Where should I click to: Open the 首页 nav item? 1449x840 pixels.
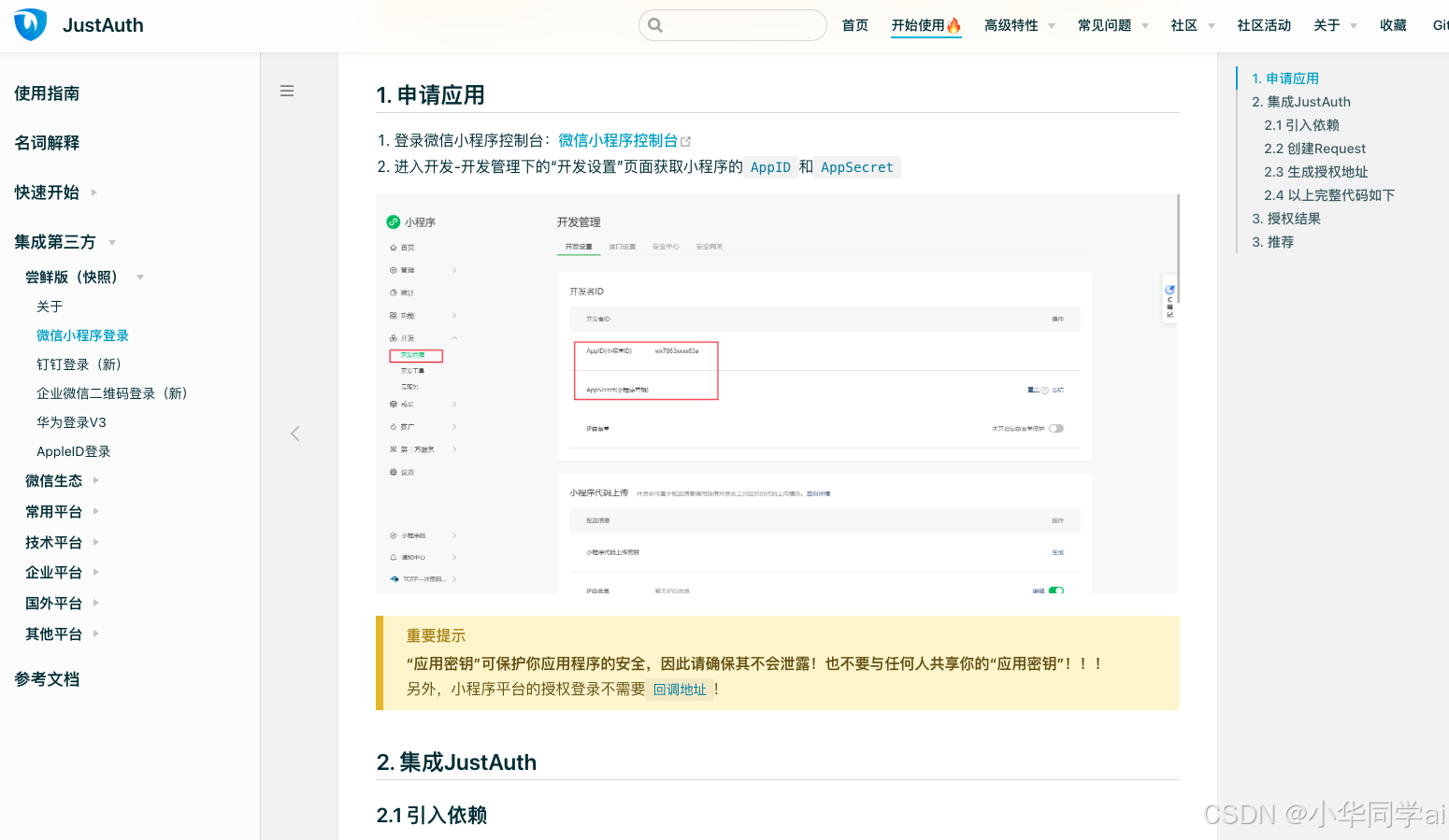855,25
